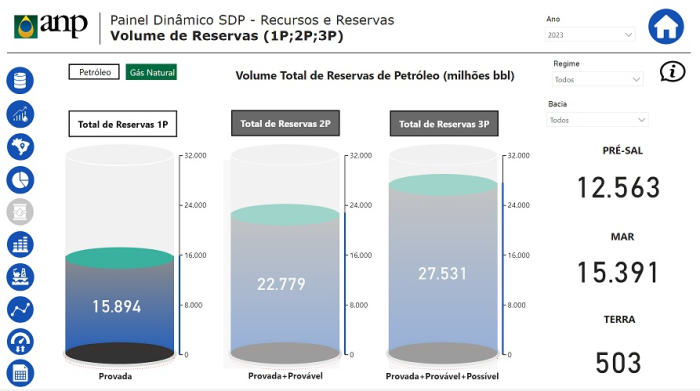
Task: Open the gauge meter sidebar icon
Action: coord(20,342)
